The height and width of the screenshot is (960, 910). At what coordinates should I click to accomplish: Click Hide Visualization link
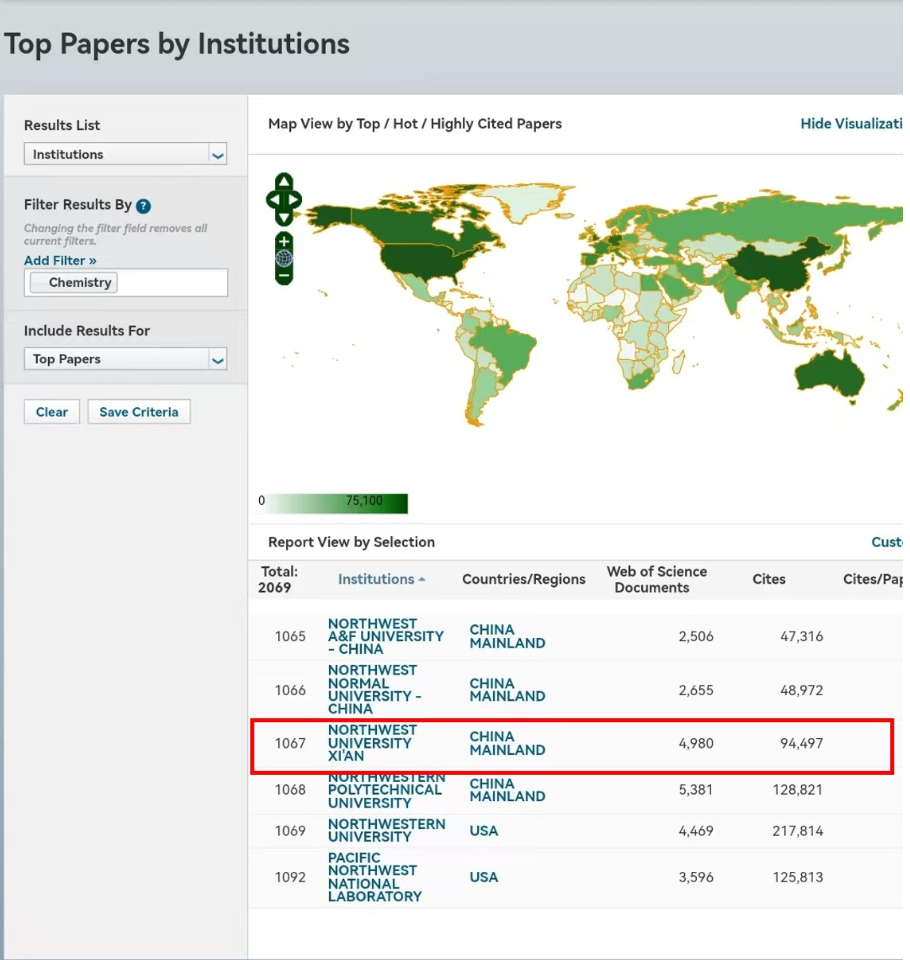(x=852, y=124)
